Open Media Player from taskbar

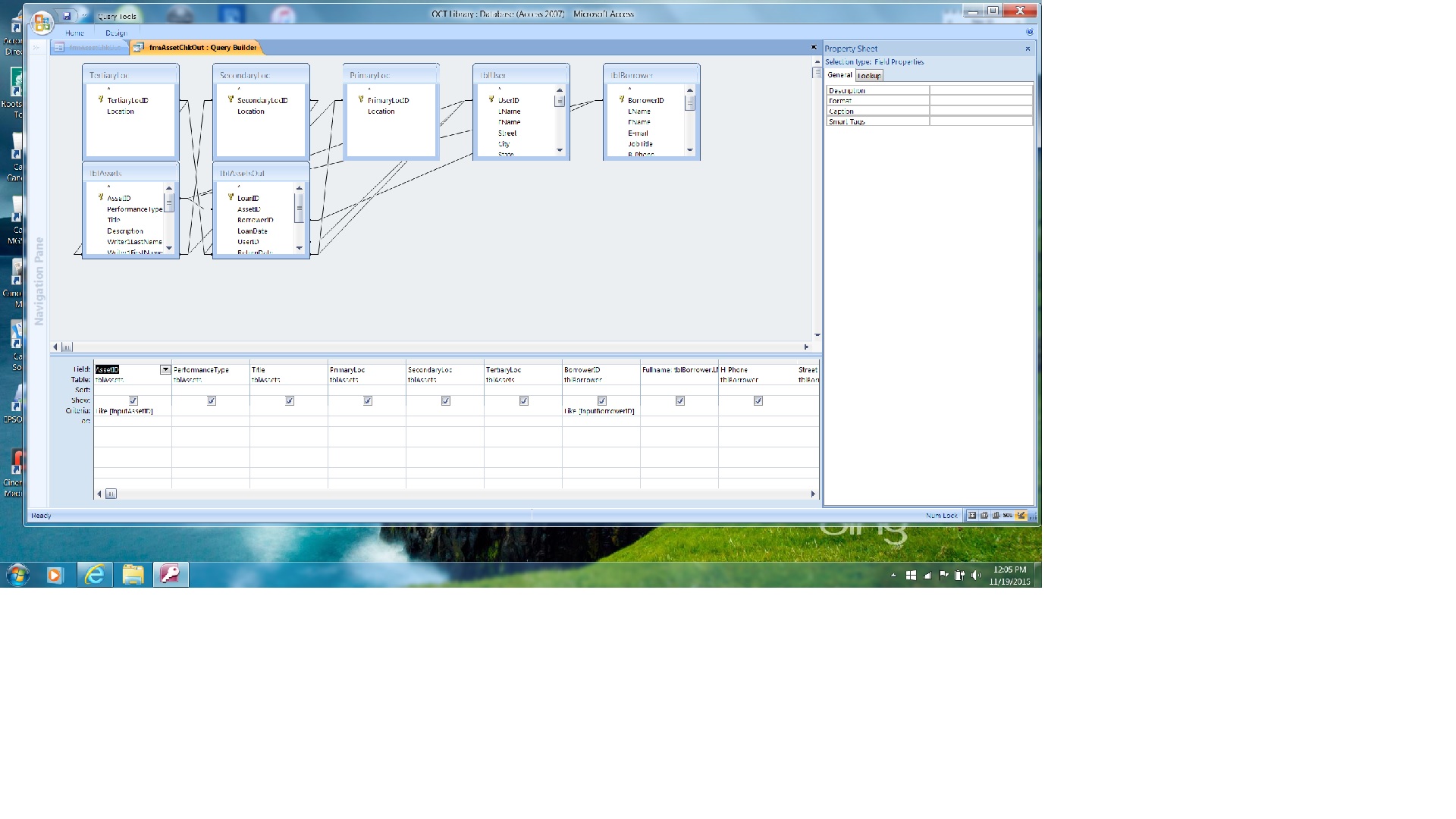click(55, 575)
